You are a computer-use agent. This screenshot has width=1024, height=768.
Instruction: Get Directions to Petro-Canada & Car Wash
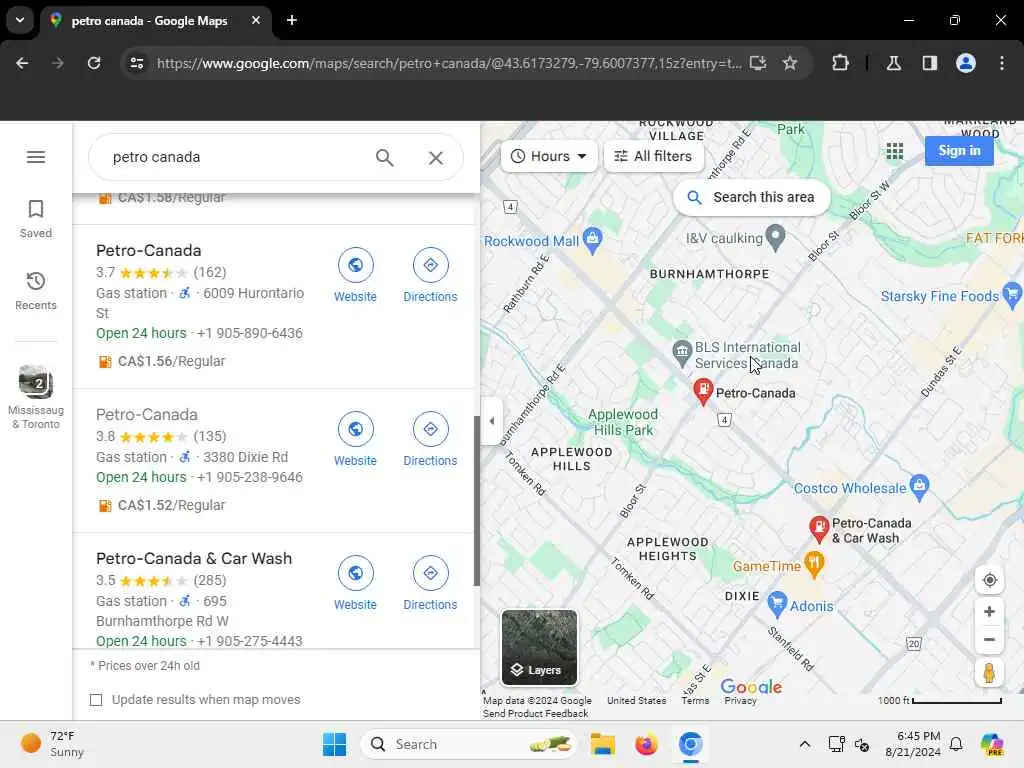430,583
